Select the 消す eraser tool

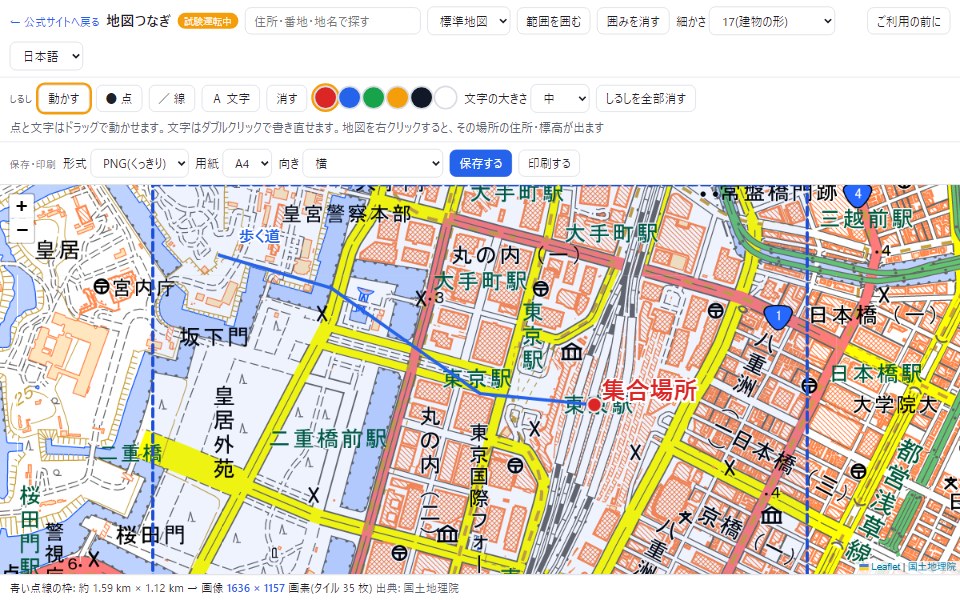287,99
